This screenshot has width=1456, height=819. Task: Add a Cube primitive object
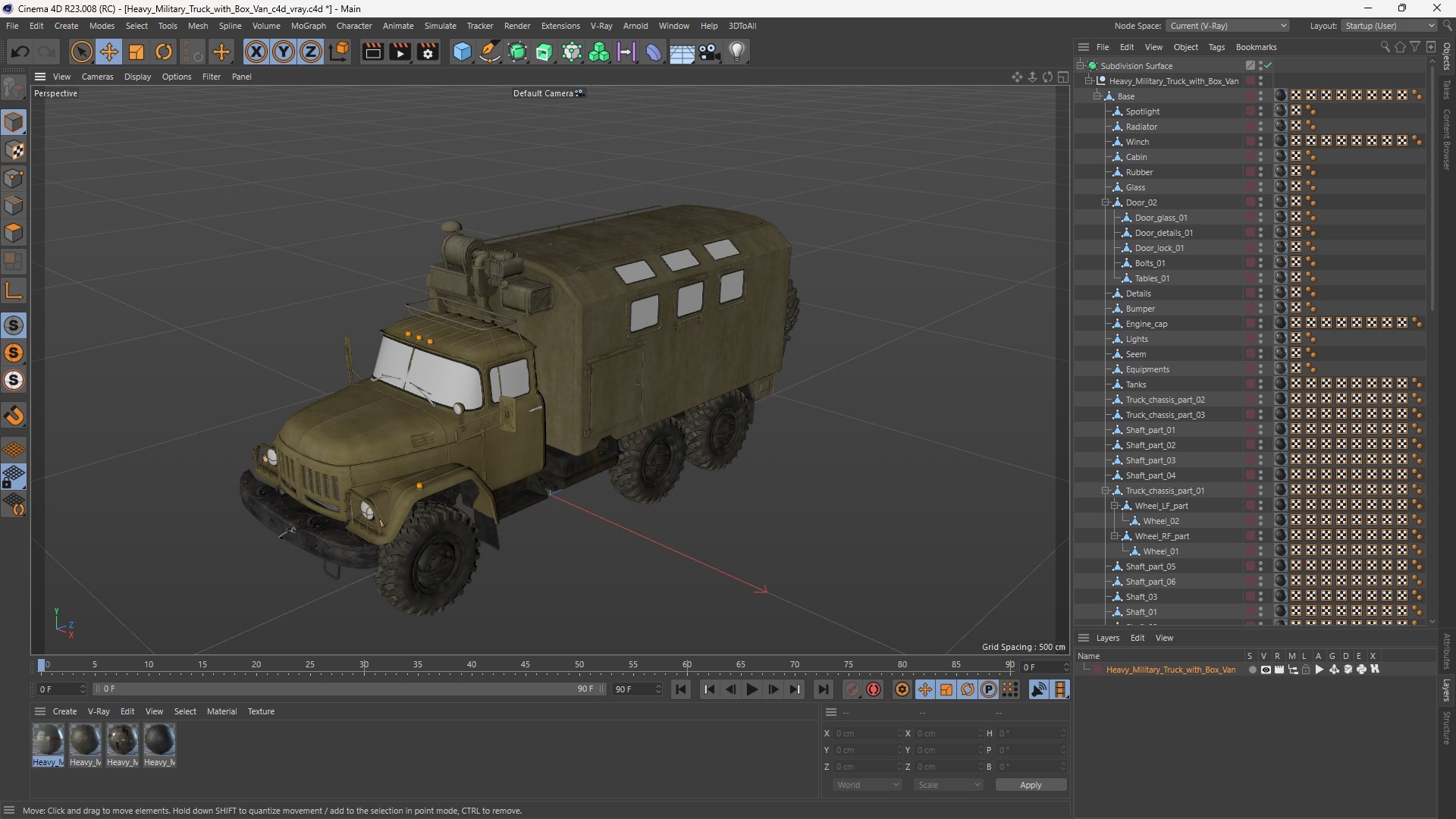pos(462,52)
